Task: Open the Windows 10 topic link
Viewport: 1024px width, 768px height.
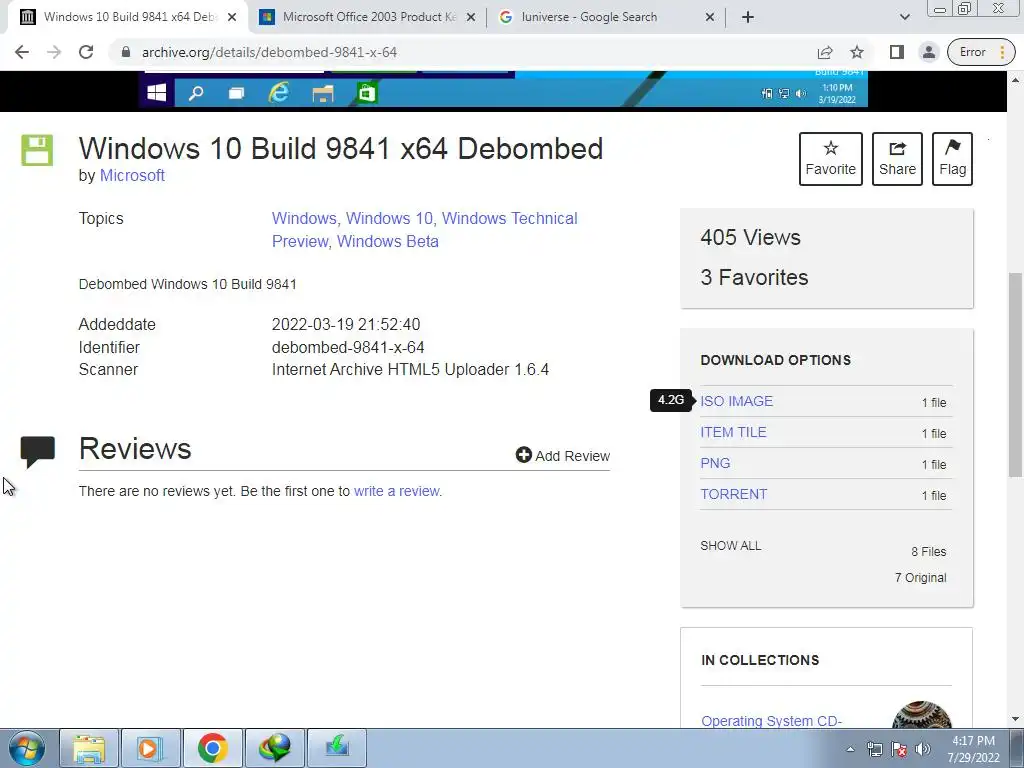Action: pos(389,218)
